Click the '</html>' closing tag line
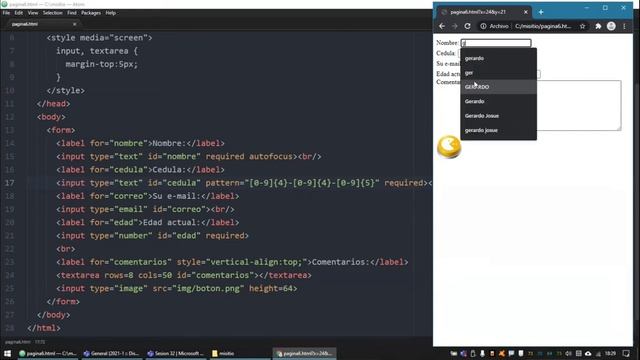Image resolution: width=640 pixels, height=360 pixels. (44, 328)
